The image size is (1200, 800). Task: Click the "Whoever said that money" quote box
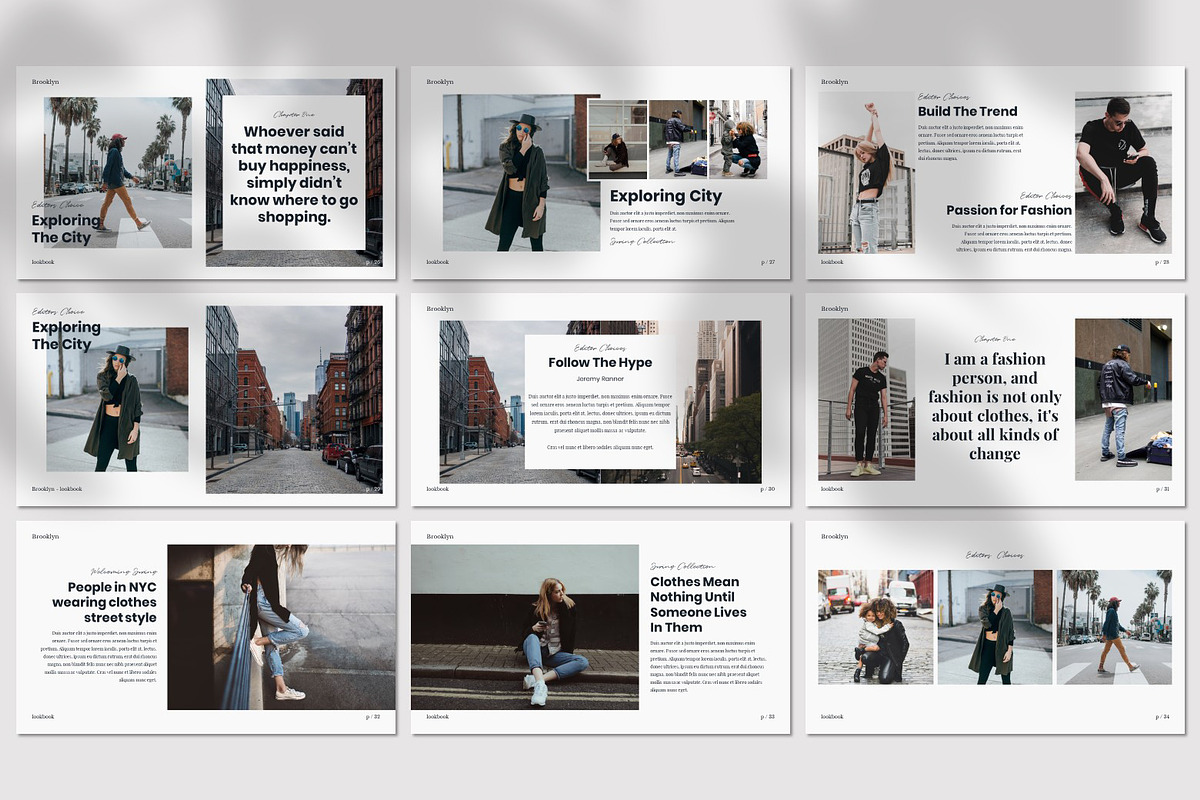[x=293, y=173]
